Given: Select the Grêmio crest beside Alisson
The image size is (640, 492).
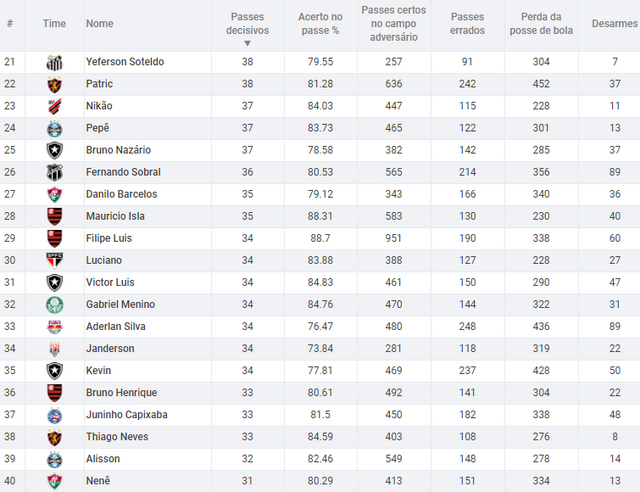Looking at the screenshot, I should coord(54,459).
